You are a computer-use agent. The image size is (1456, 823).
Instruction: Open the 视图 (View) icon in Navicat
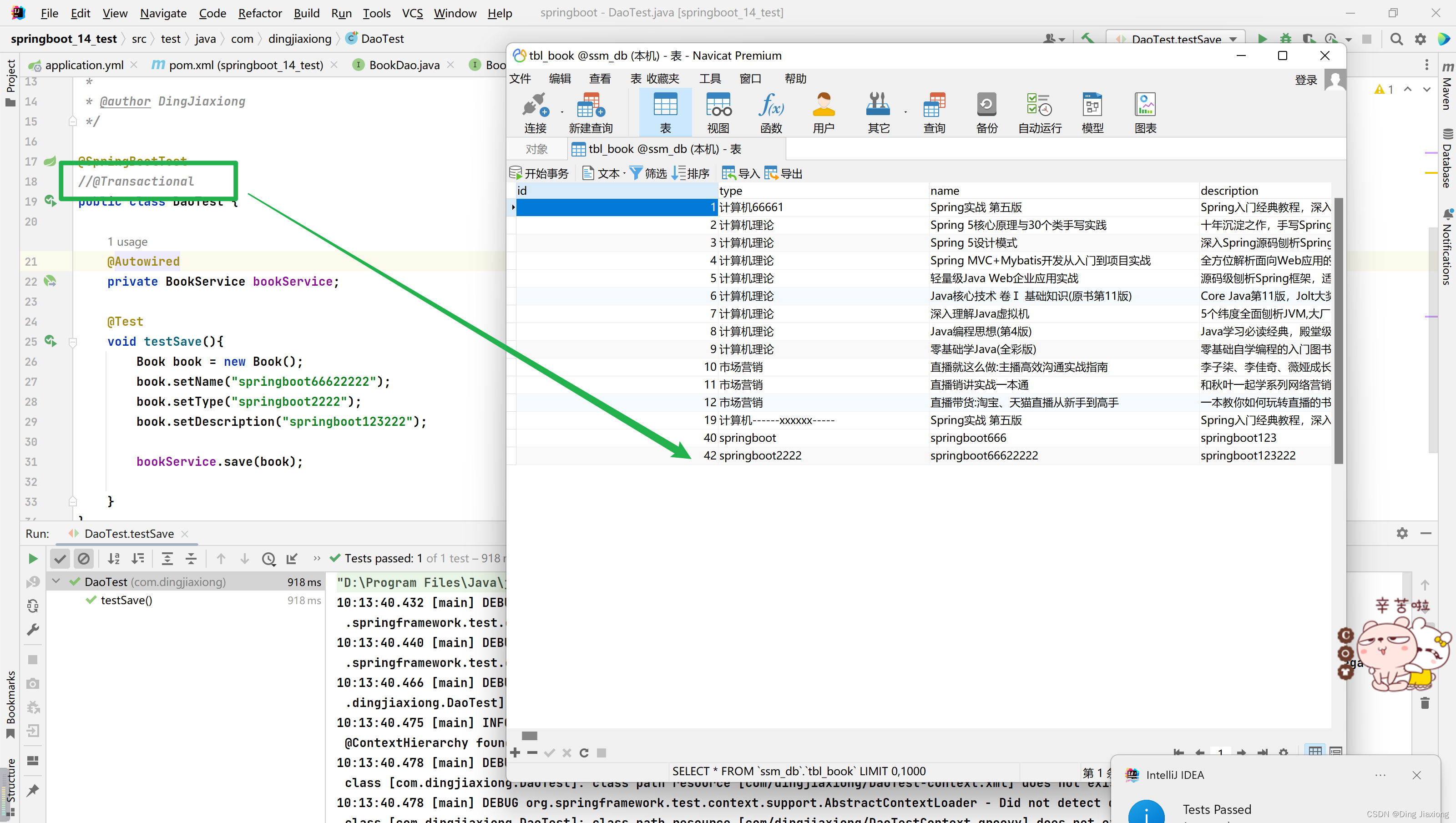pos(718,112)
